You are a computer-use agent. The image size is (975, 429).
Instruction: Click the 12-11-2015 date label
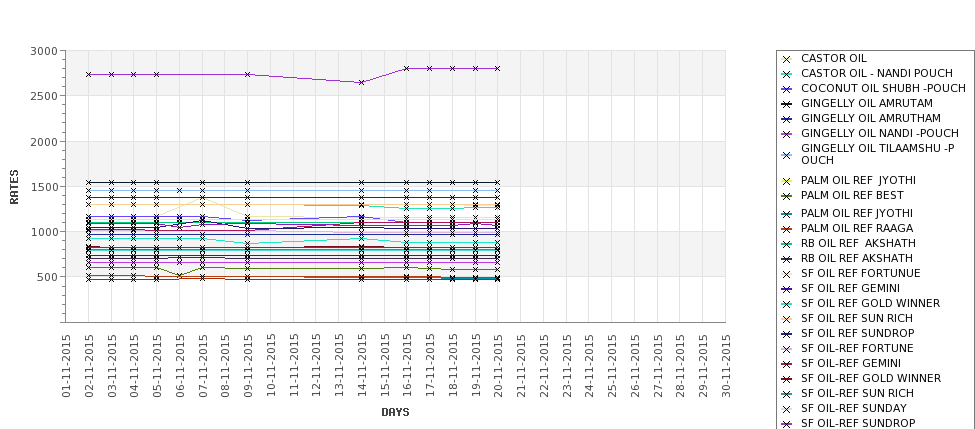[316, 366]
